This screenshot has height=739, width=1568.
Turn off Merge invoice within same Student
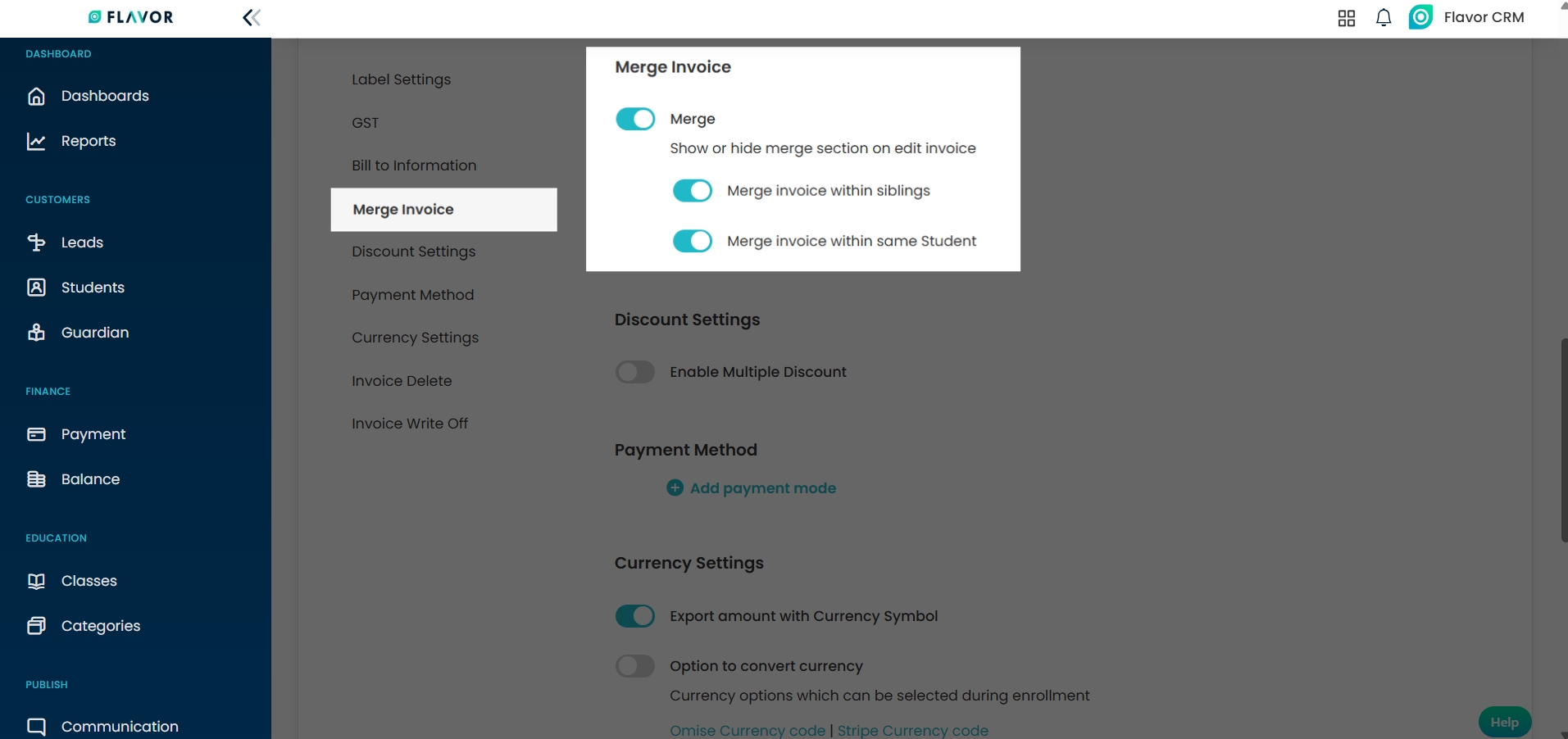pos(693,241)
